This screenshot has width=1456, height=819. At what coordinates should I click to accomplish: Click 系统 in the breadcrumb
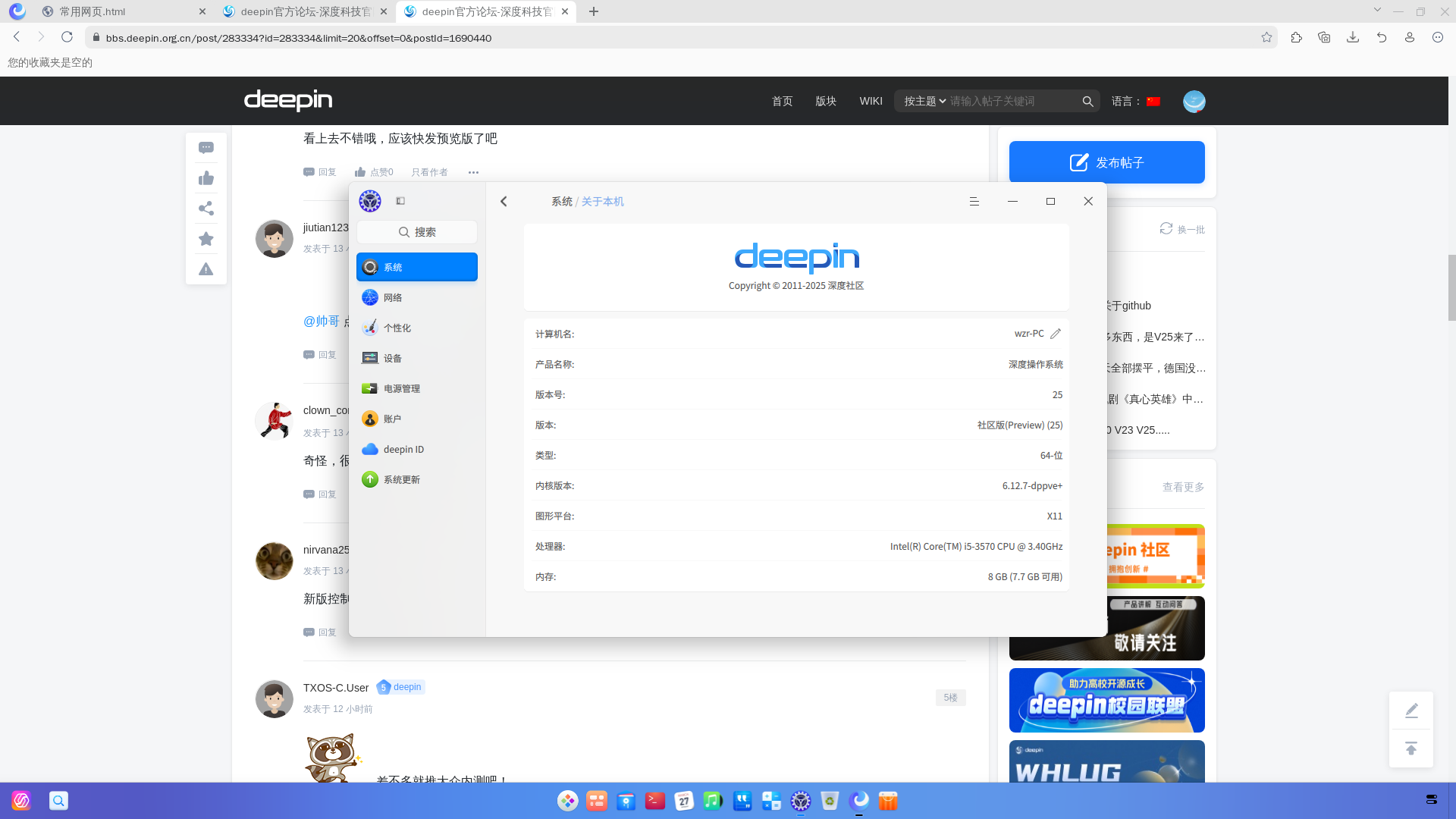tap(562, 202)
